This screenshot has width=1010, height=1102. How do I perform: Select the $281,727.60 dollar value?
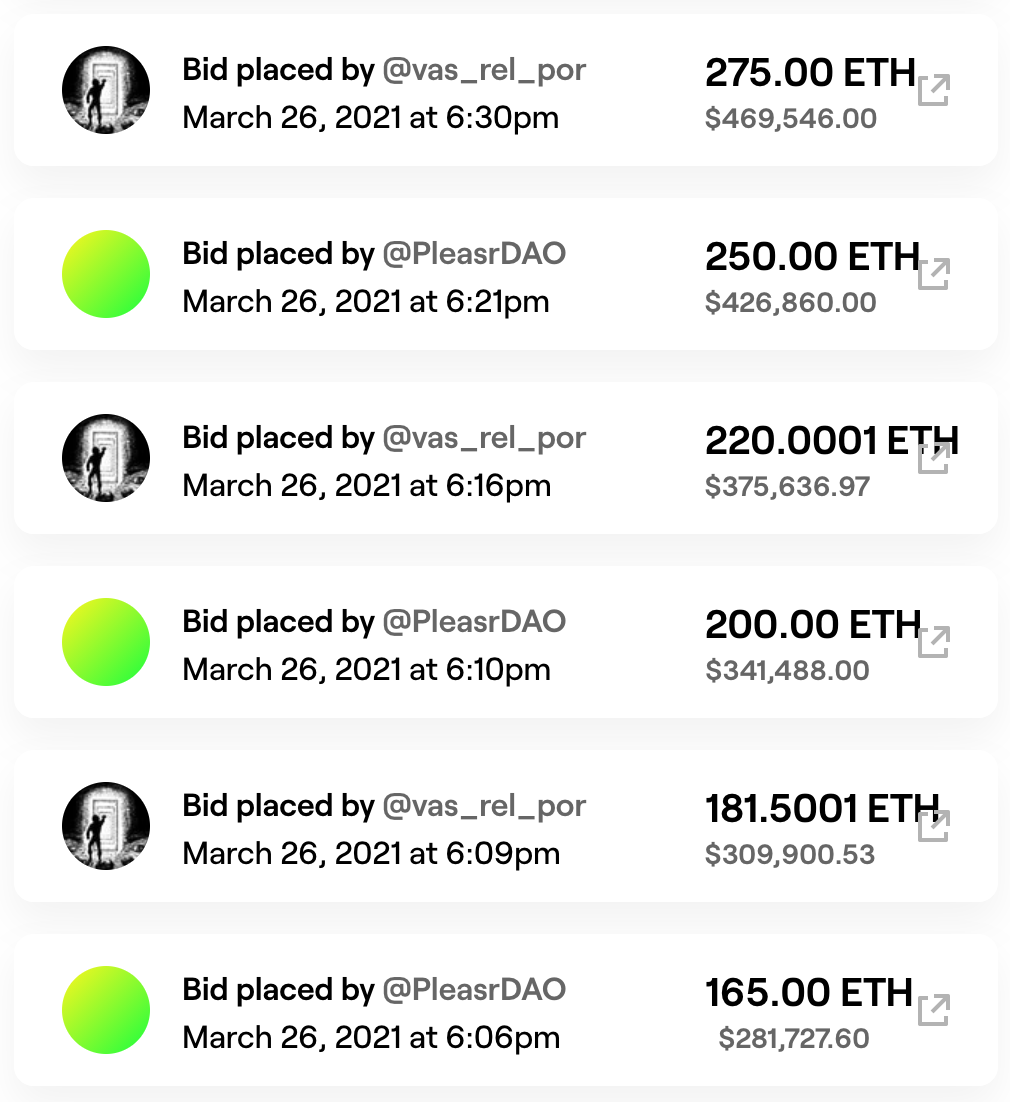(x=794, y=1038)
